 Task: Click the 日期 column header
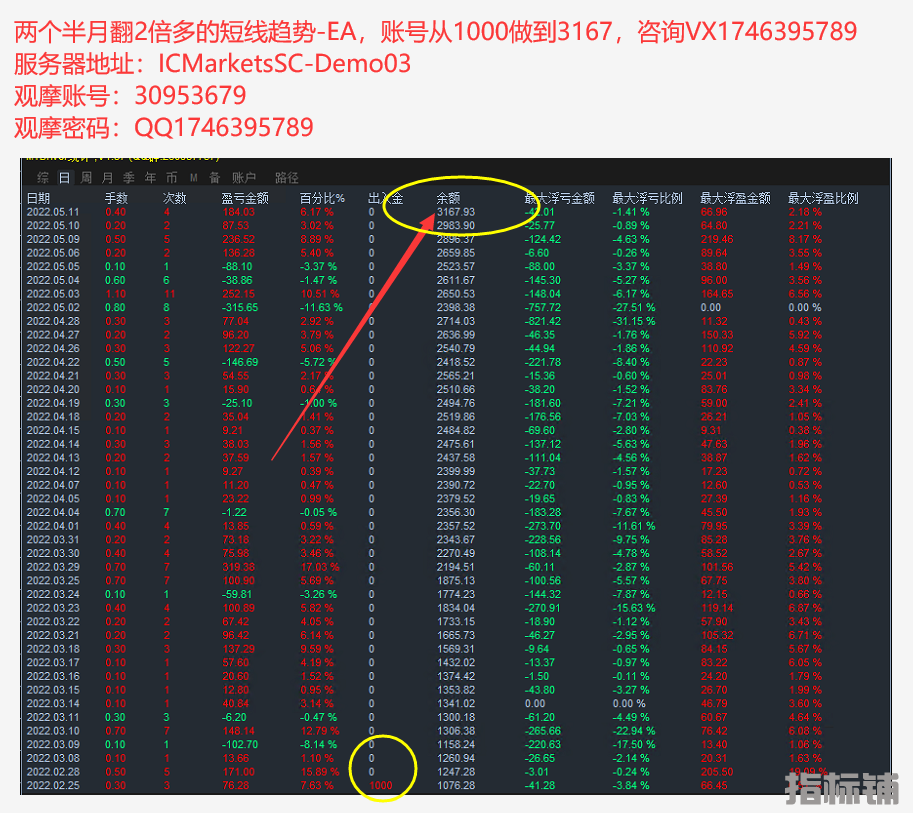click(x=38, y=198)
